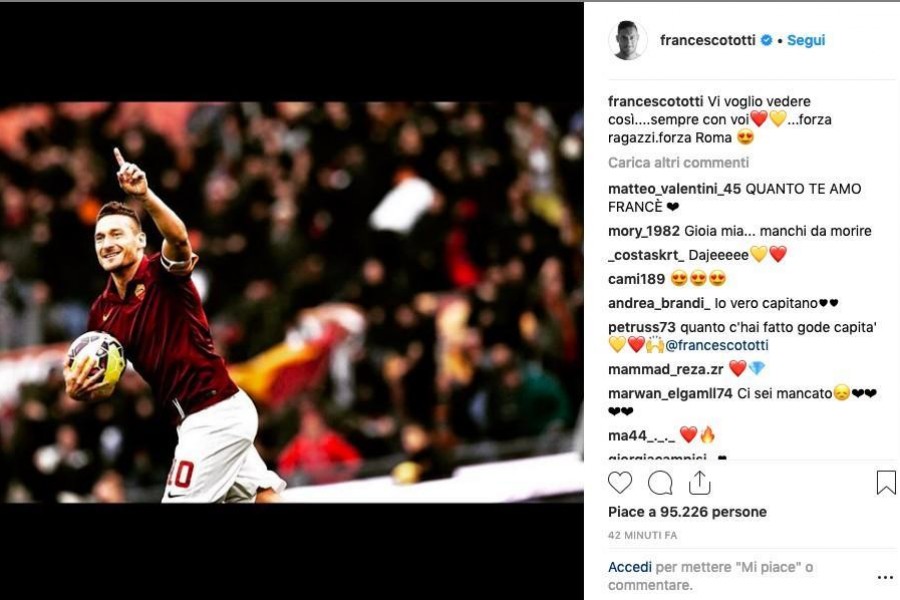Click the Totti celebration photo
This screenshot has height=600, width=900.
(292, 302)
